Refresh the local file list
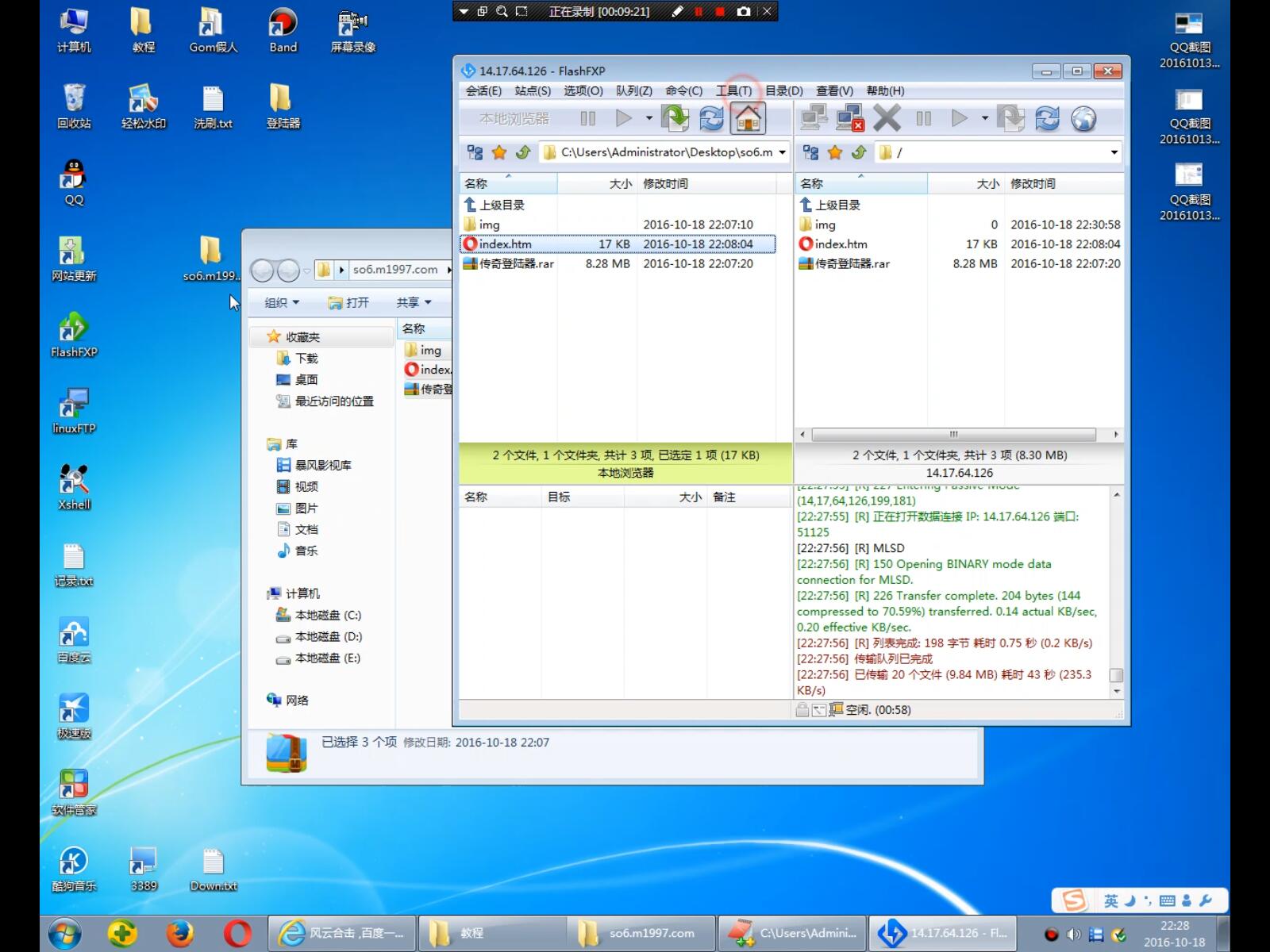This screenshot has width=1270, height=952. [x=711, y=118]
